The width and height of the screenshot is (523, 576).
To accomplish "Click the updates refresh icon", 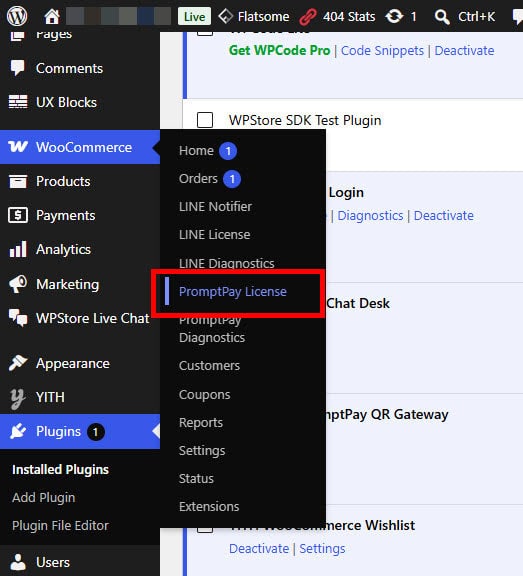I will (394, 17).
